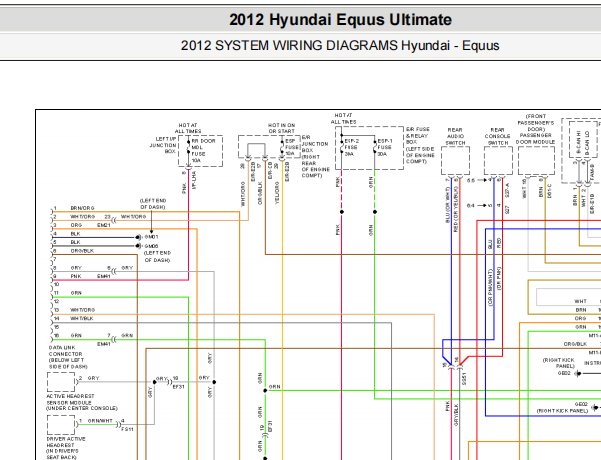Click the pink wire splice dot below ESP-2 fuse
The image size is (601, 460).
pyautogui.click(x=342, y=212)
